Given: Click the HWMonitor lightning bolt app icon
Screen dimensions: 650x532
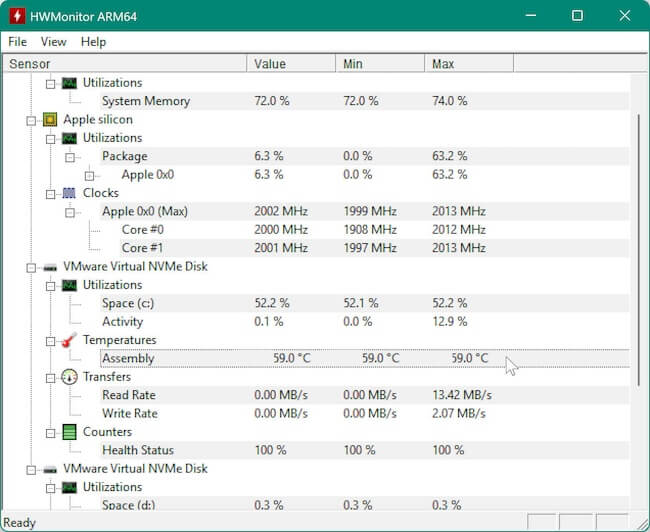Looking at the screenshot, I should tap(17, 16).
